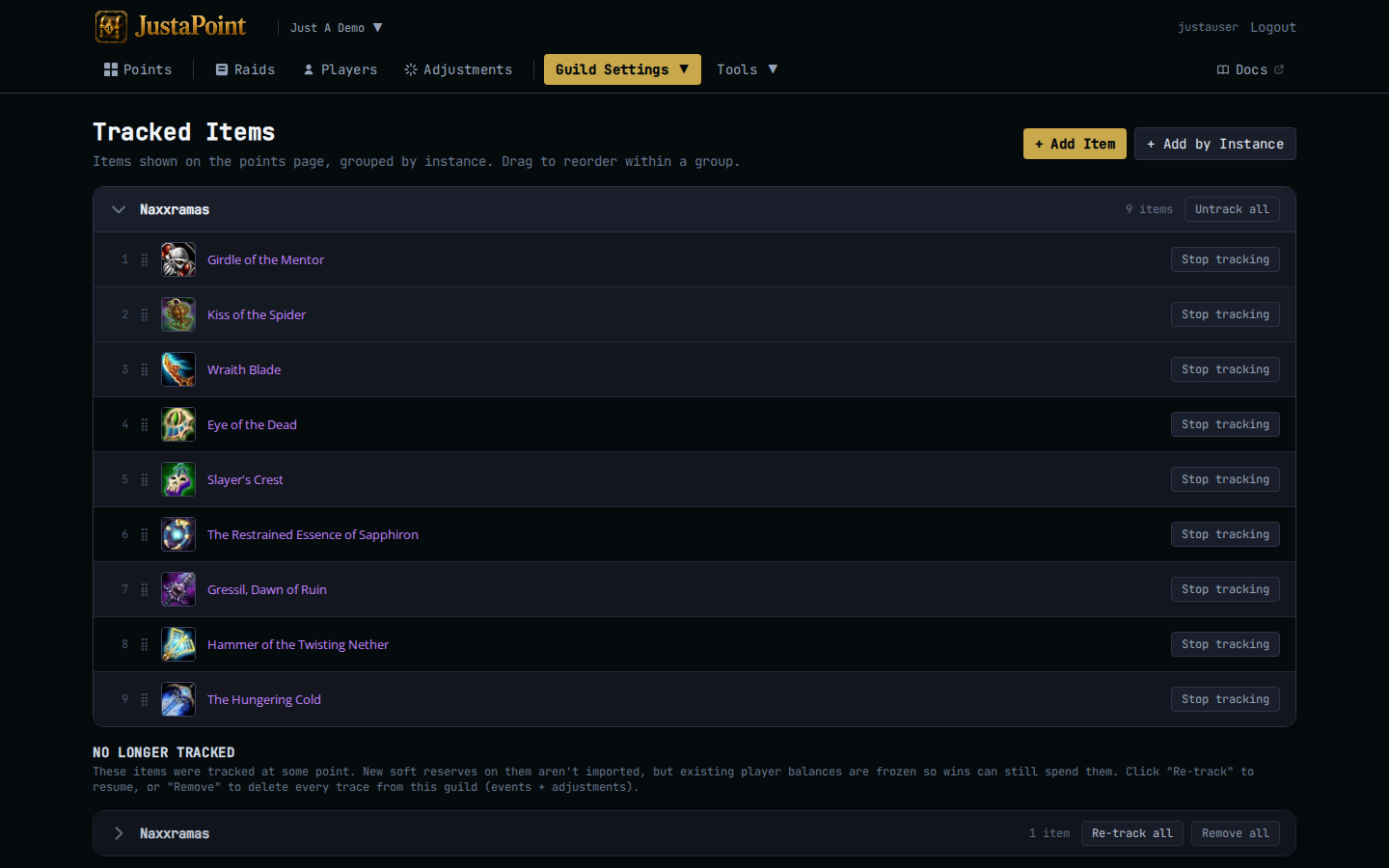Viewport: 1389px width, 868px height.
Task: Open the Tools dropdown menu
Action: (748, 69)
